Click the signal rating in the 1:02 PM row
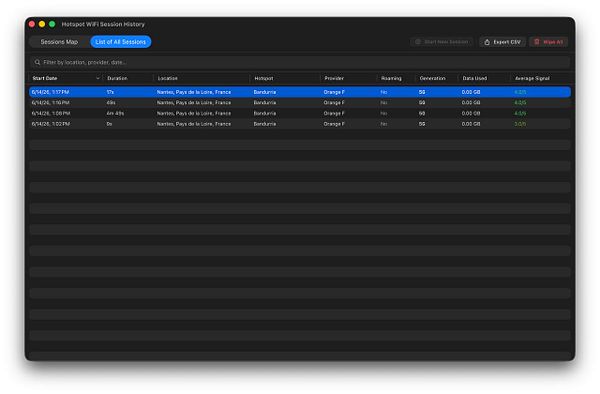This screenshot has width=600, height=394. 520,124
